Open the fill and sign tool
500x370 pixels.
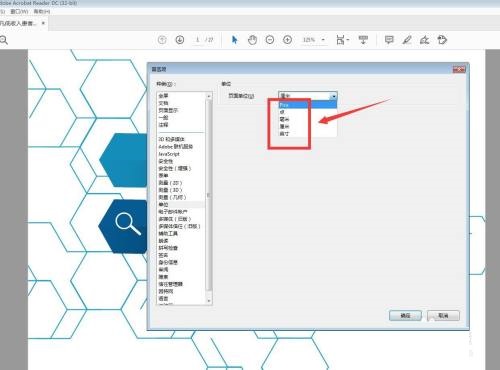point(424,40)
